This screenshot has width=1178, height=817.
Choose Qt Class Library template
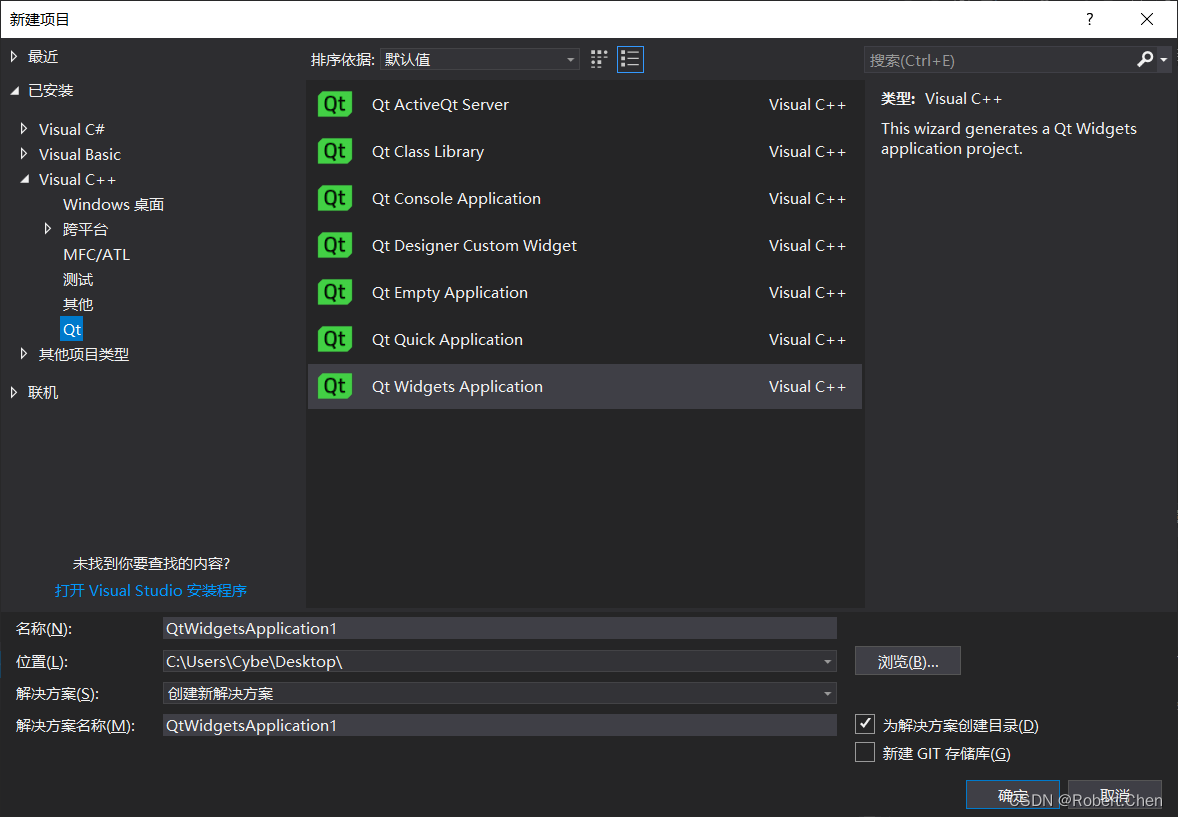point(584,151)
